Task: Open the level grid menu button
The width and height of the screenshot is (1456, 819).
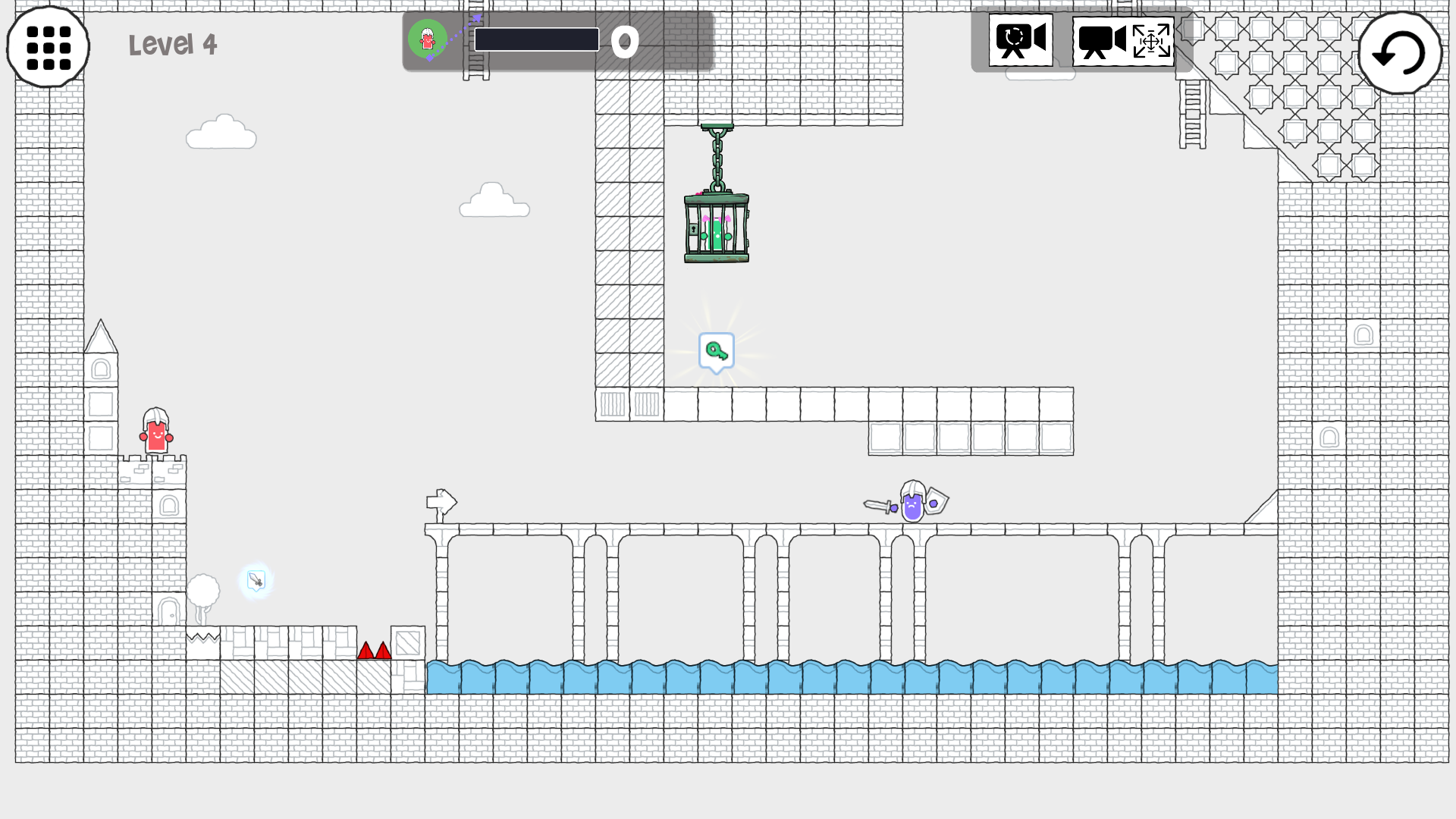Action: click(x=48, y=47)
